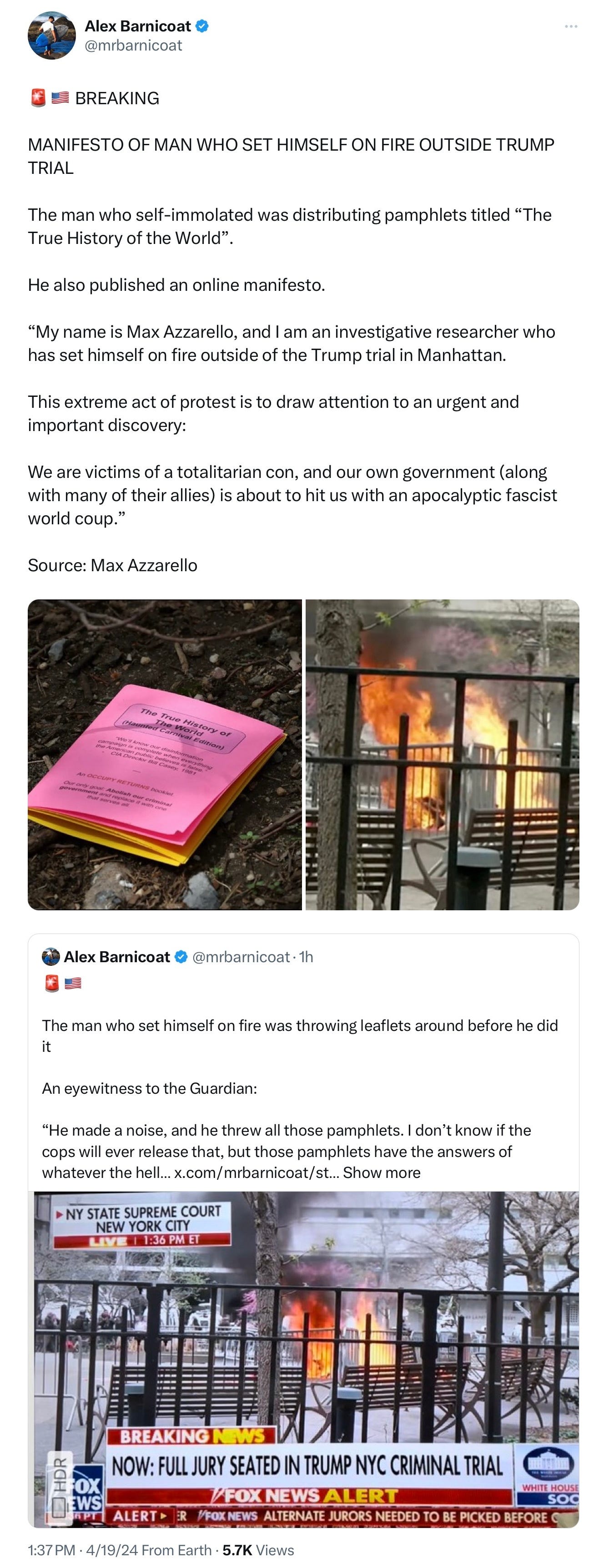Open the three-dot more options menu
This screenshot has width=604, height=1568.
[570, 26]
